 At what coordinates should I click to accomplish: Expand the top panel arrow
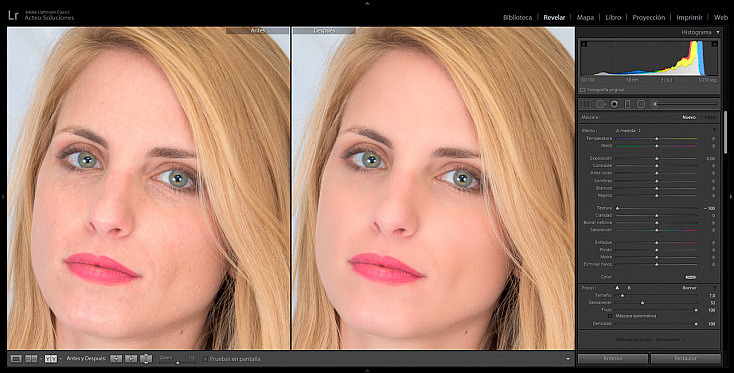[x=367, y=3]
